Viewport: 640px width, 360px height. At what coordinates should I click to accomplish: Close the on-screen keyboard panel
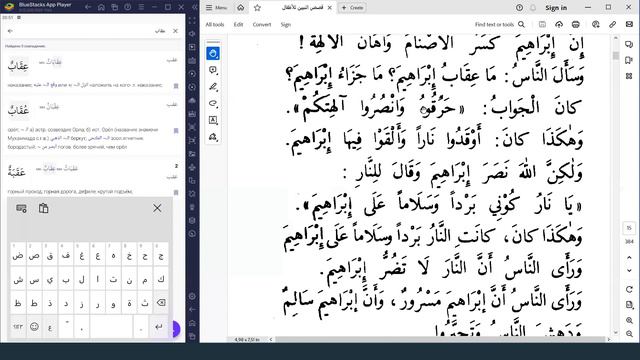point(157,208)
